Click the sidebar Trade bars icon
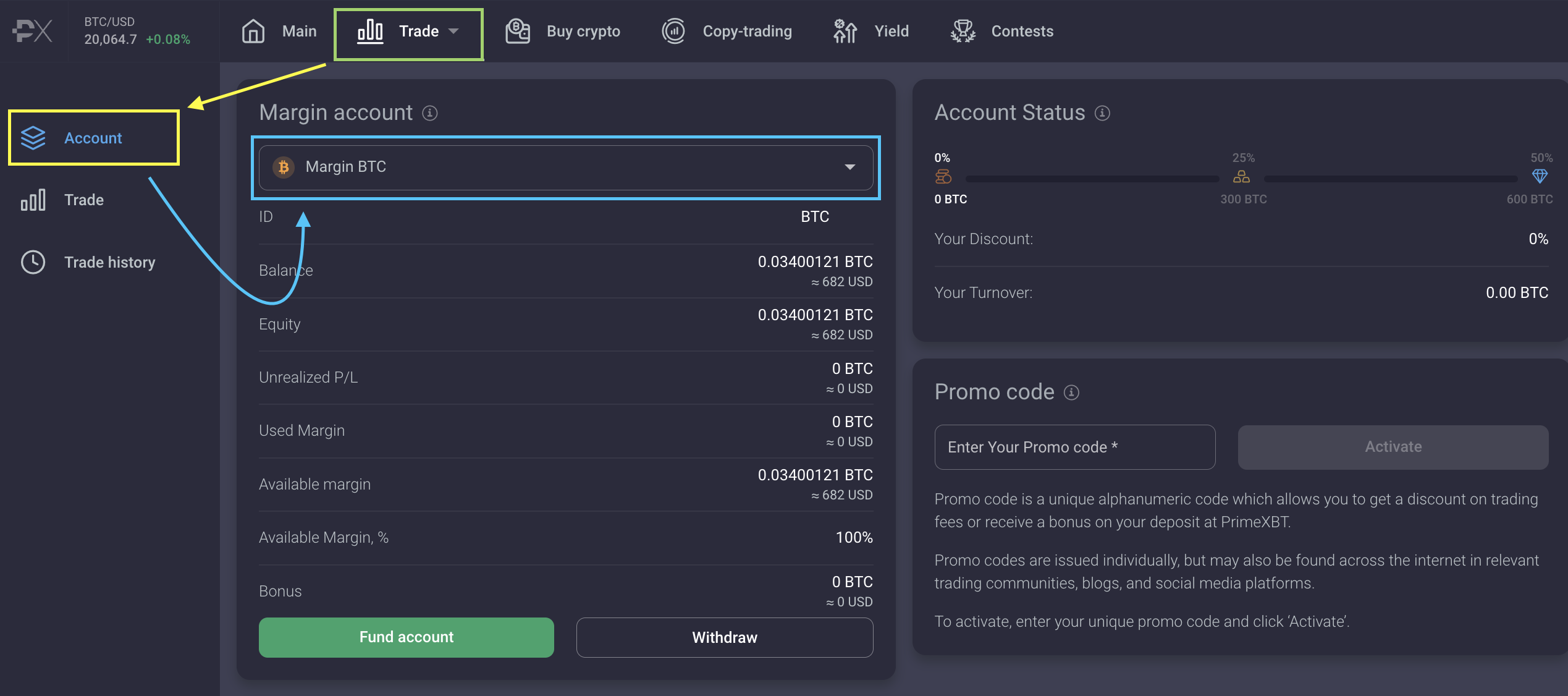 [33, 200]
